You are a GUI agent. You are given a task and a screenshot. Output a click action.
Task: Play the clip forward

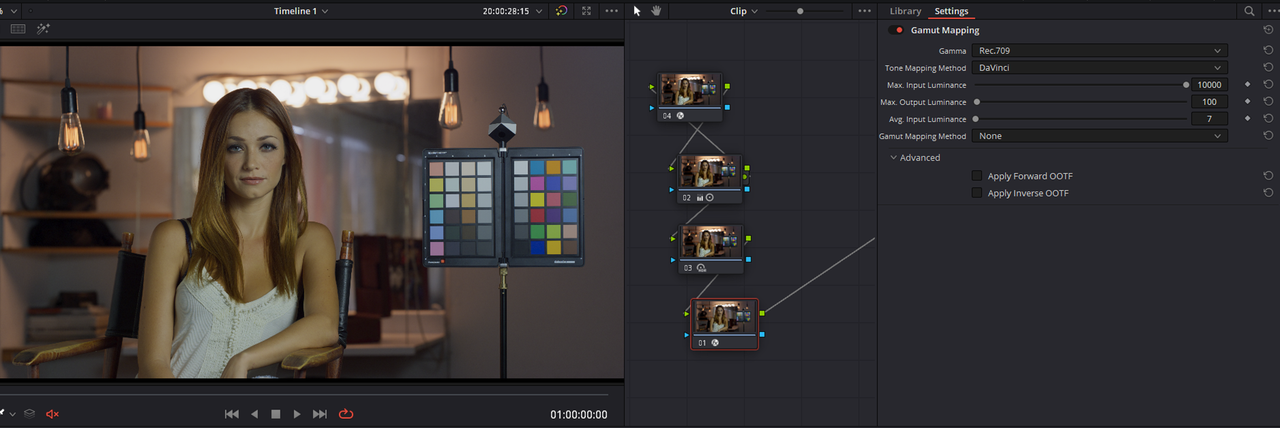point(297,414)
